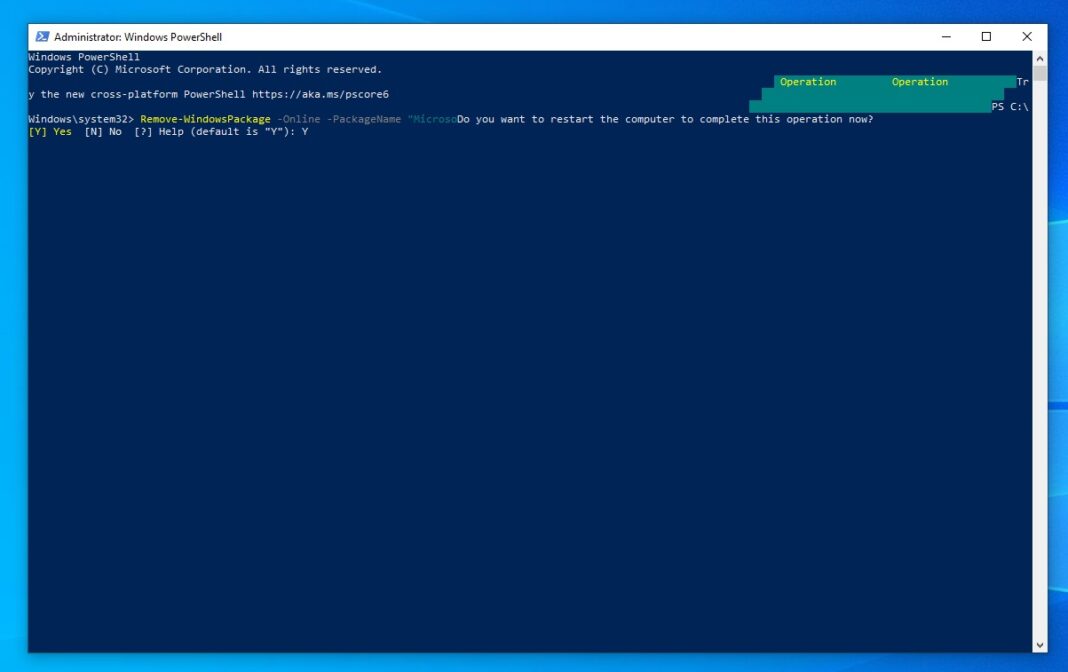Click the Remove-WindowsPackage command text

click(205, 118)
